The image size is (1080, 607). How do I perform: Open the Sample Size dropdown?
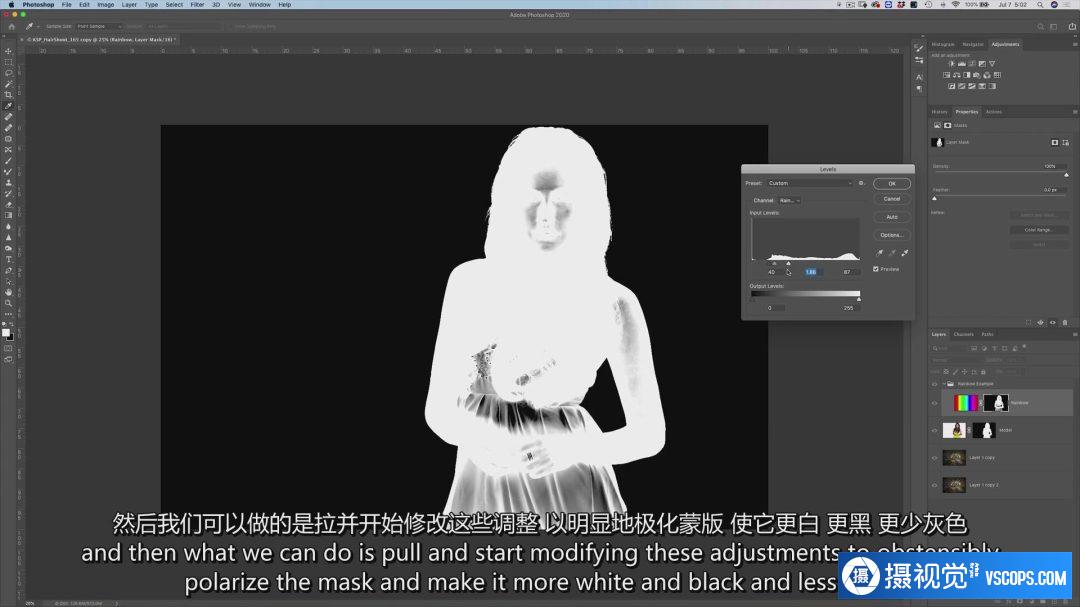99,26
